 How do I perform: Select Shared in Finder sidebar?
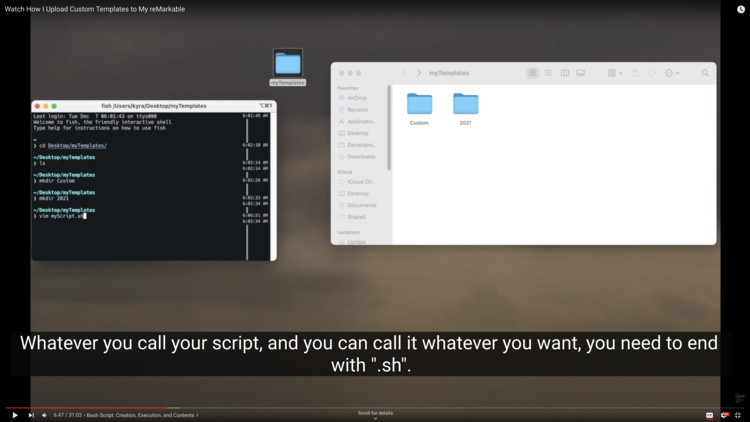pos(356,217)
